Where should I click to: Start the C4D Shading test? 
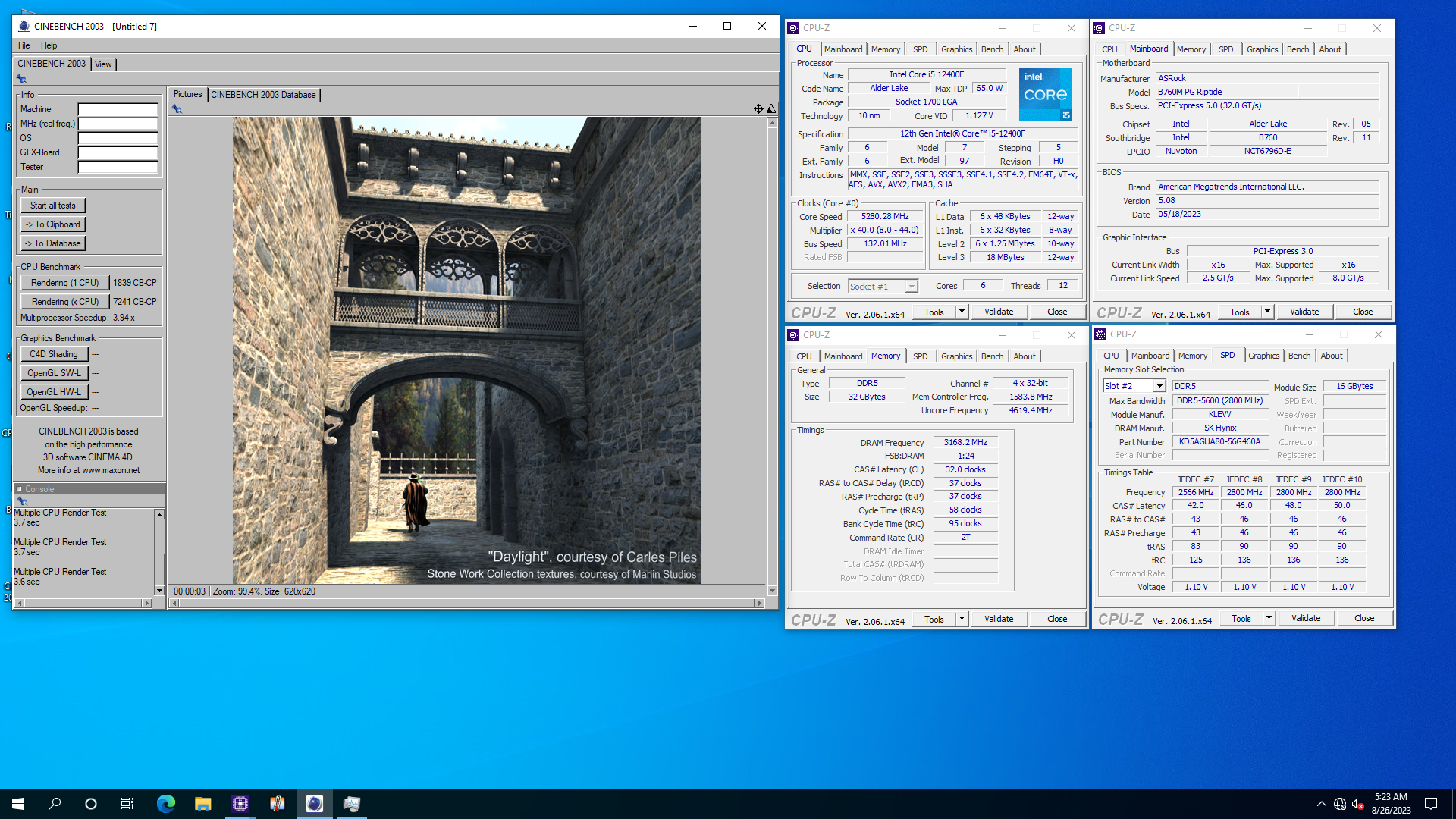pyautogui.click(x=54, y=354)
